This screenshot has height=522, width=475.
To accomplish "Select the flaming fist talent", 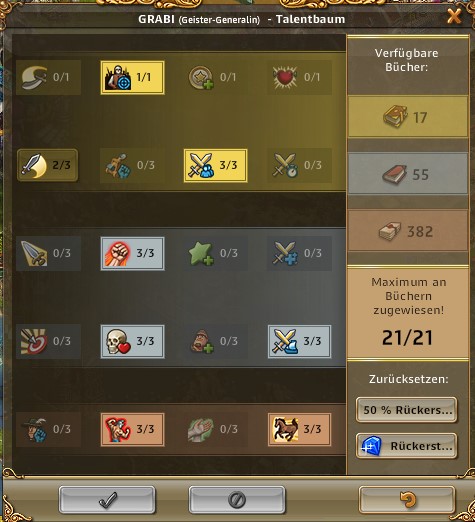I will (132, 253).
